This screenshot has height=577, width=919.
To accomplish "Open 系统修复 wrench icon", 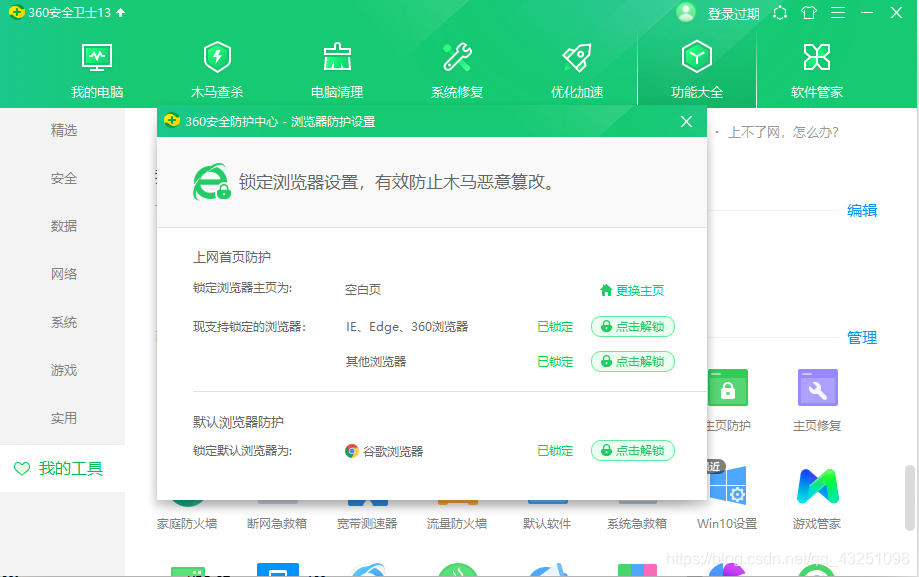I will [x=457, y=57].
